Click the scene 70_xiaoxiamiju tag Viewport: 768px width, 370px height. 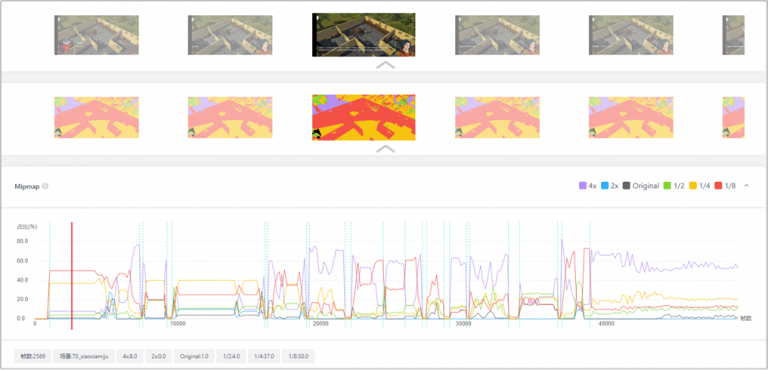pos(84,356)
